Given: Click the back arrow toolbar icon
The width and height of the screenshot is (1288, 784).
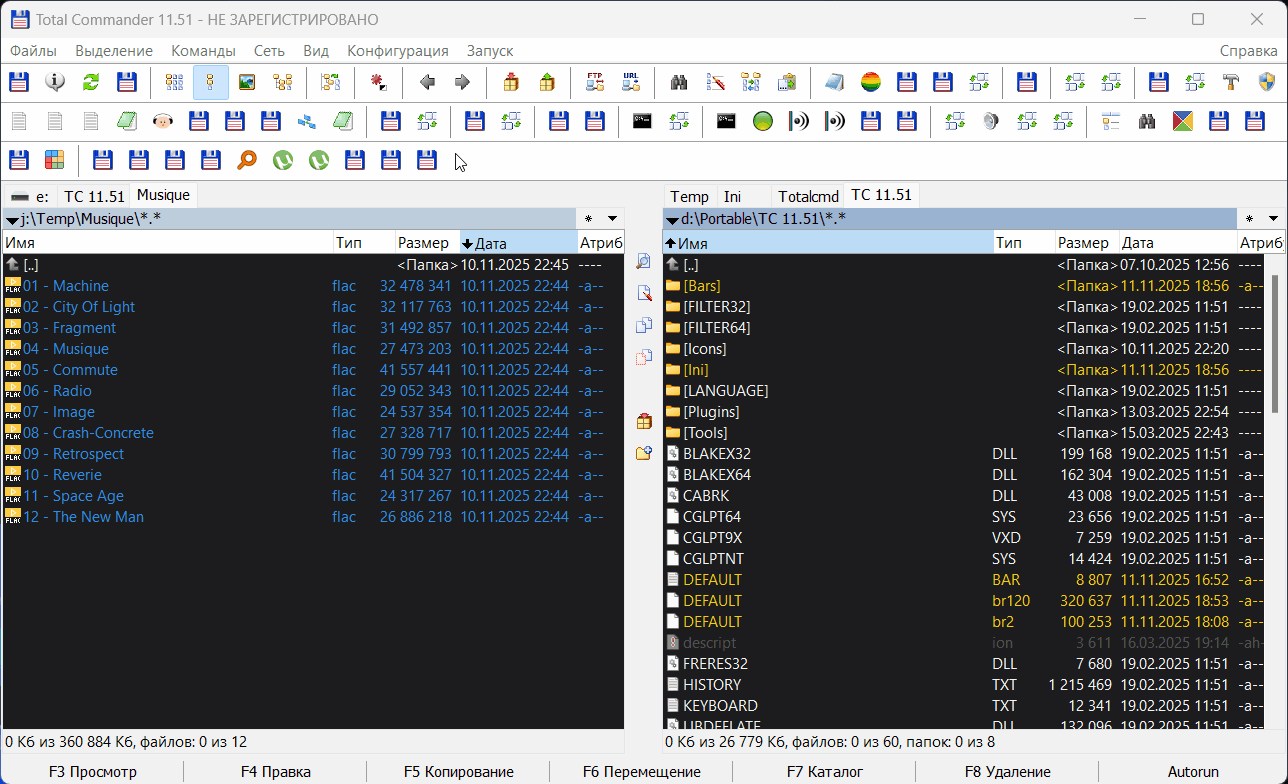Looking at the screenshot, I should click(427, 83).
